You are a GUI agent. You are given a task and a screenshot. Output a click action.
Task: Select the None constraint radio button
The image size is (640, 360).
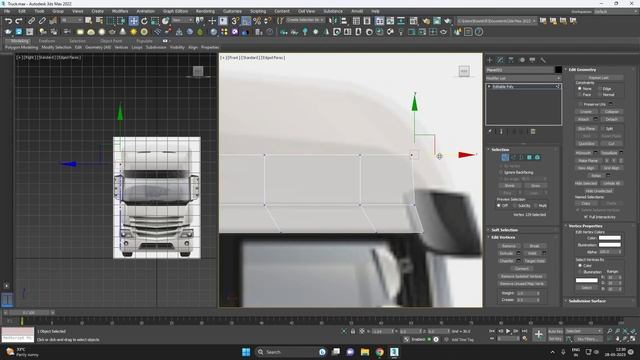pos(580,89)
